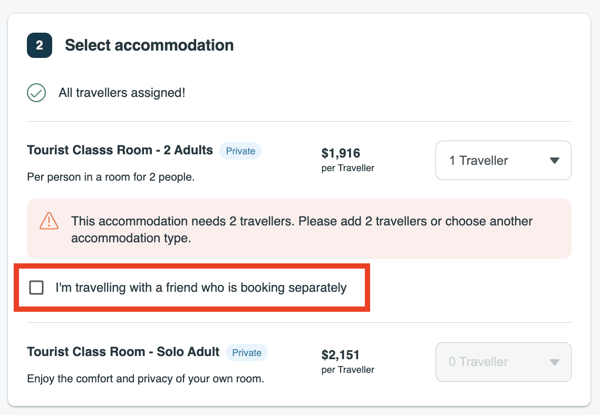Click the orange warning triangle icon
Screen dimensions: 600x415
click(x=49, y=221)
